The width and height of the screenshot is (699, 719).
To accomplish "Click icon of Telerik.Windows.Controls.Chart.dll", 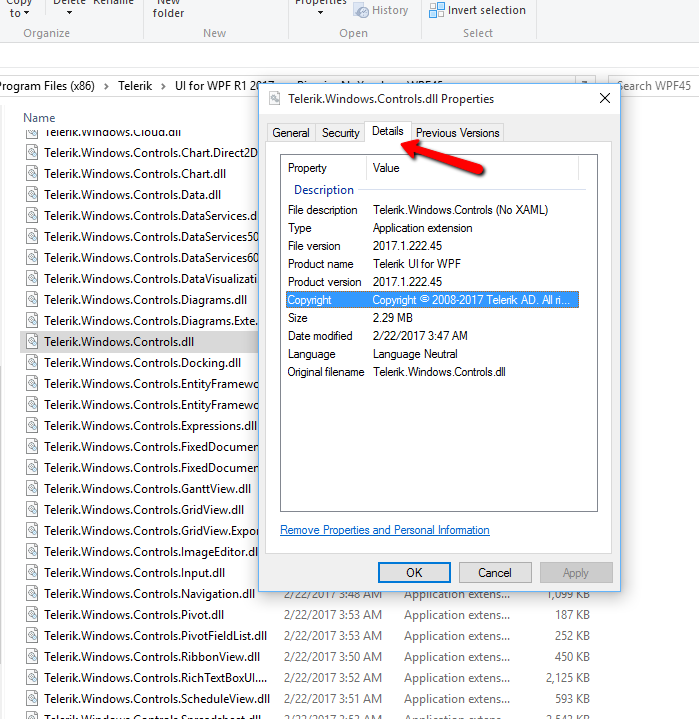I will pos(32,173).
